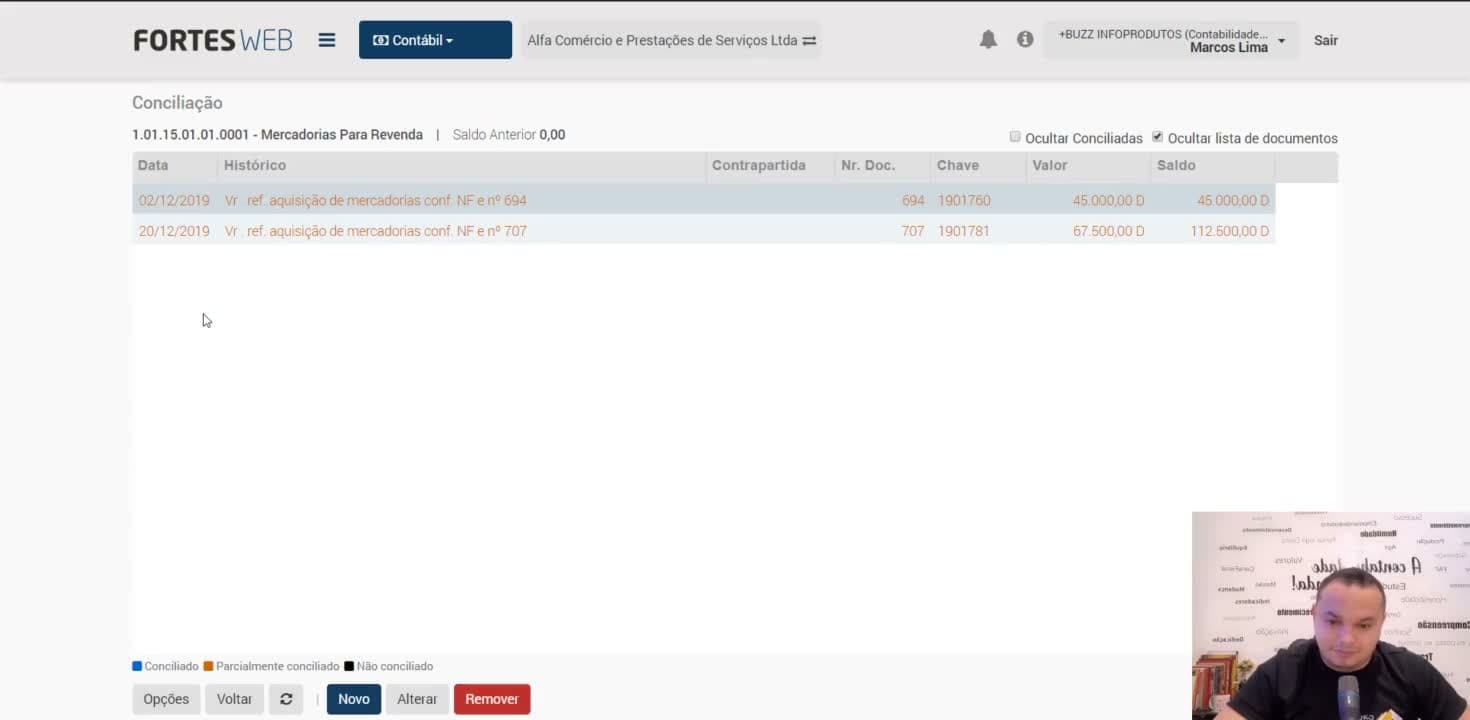1470x720 pixels.
Task: Click the Chave column header
Action: point(978,166)
